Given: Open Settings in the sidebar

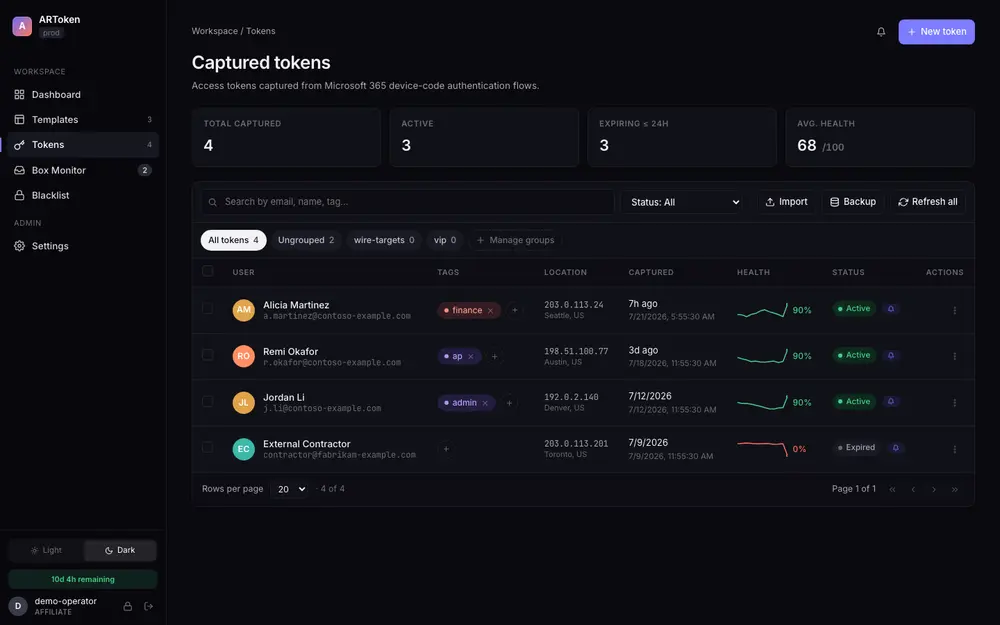Looking at the screenshot, I should [83, 246].
